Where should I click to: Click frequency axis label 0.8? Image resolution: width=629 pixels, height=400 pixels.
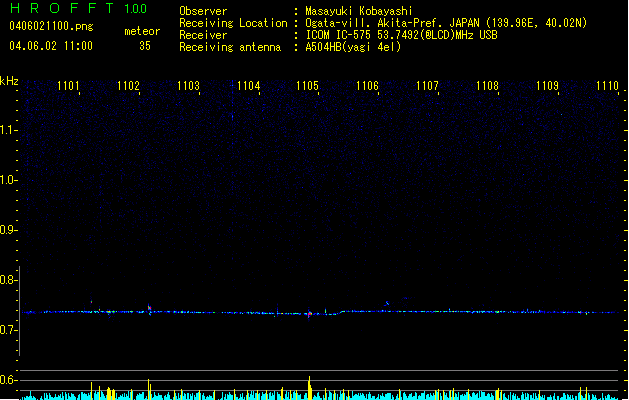tap(7, 280)
